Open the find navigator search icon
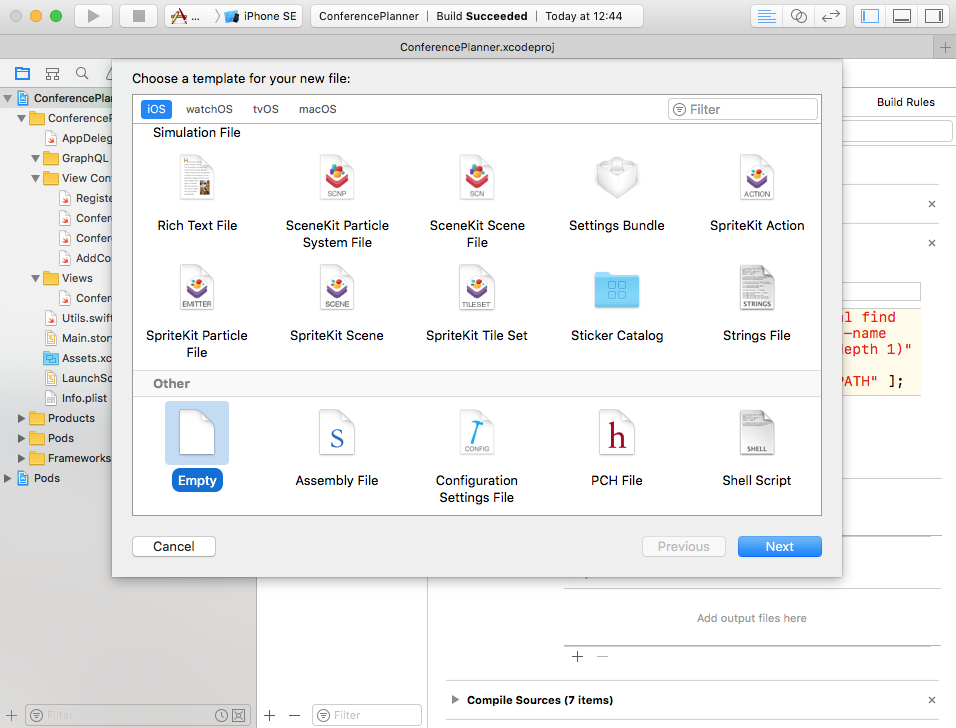 click(82, 74)
